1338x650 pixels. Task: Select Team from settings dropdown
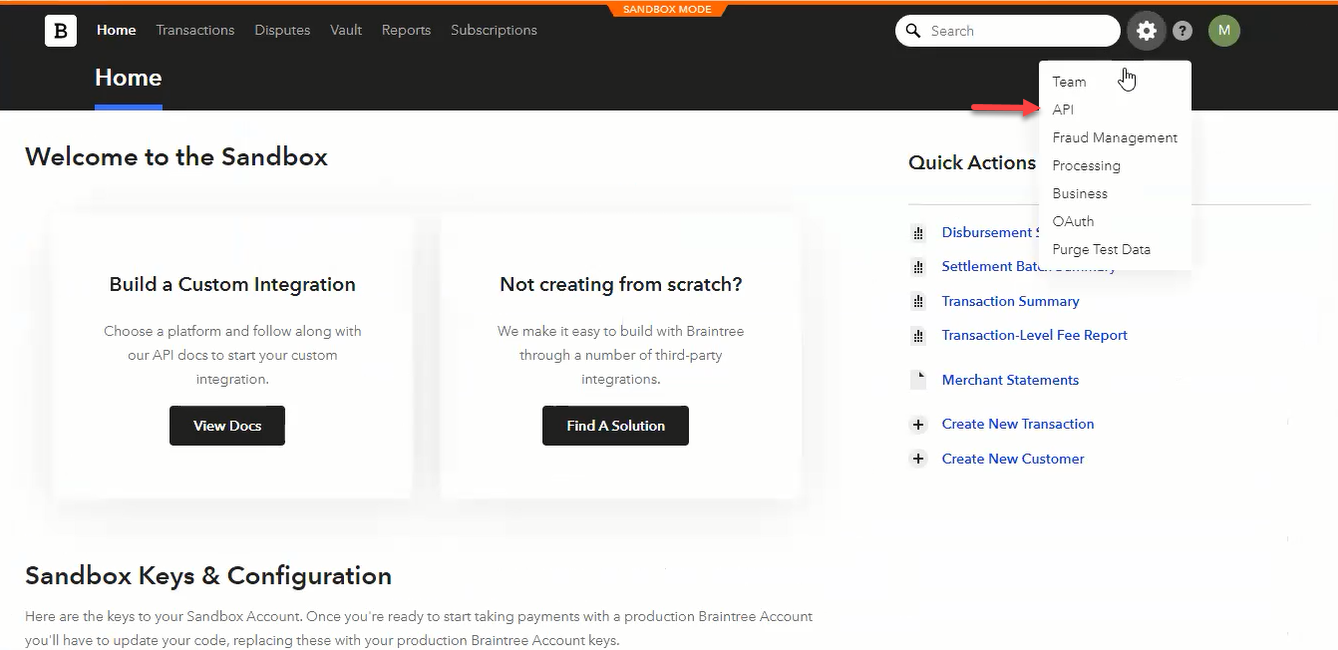[x=1069, y=82]
